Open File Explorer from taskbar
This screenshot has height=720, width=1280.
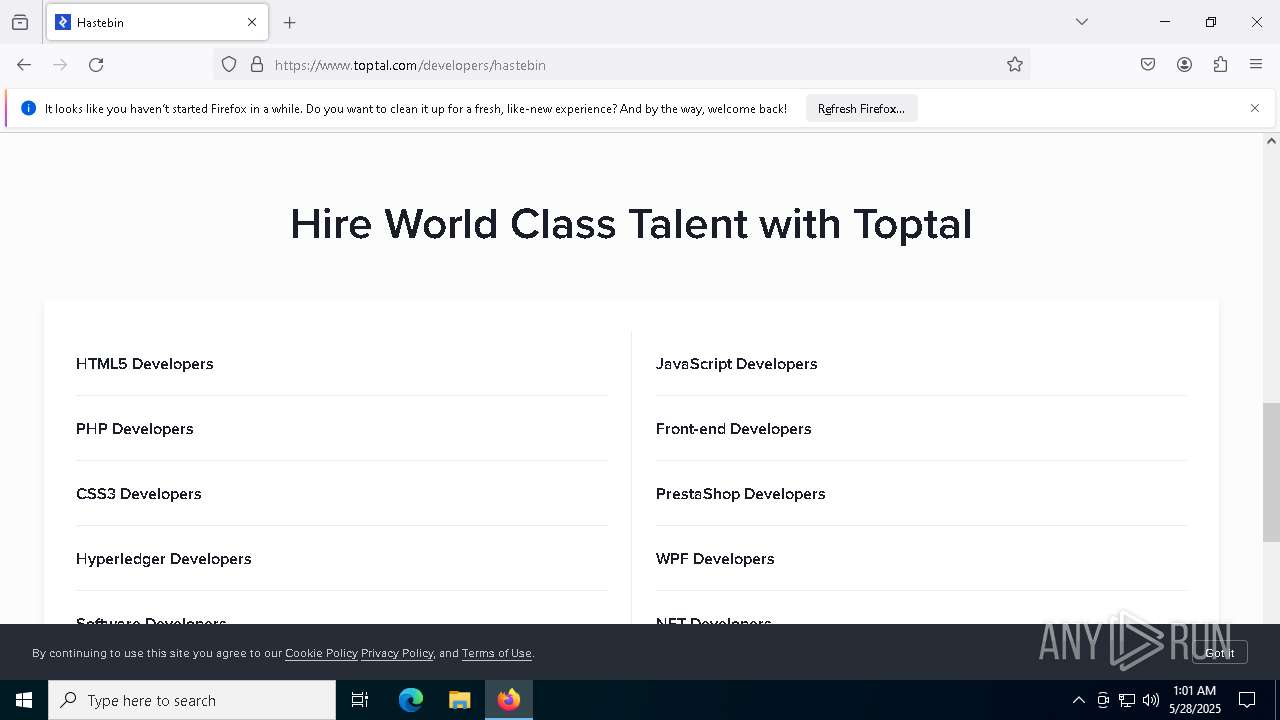[x=459, y=700]
